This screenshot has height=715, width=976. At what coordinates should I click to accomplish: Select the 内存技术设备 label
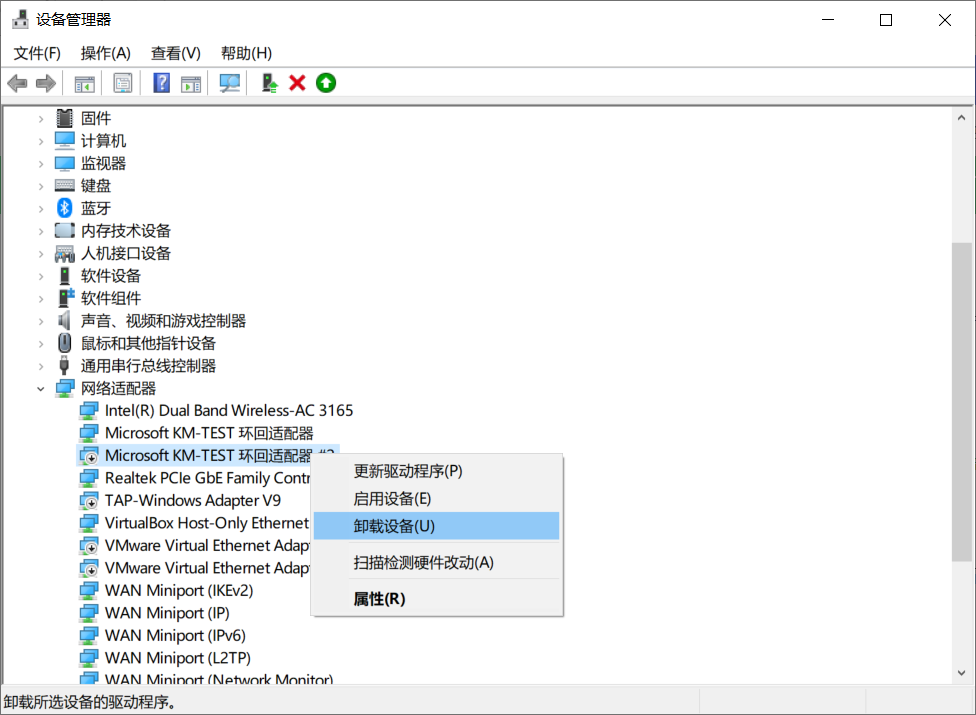[x=126, y=231]
